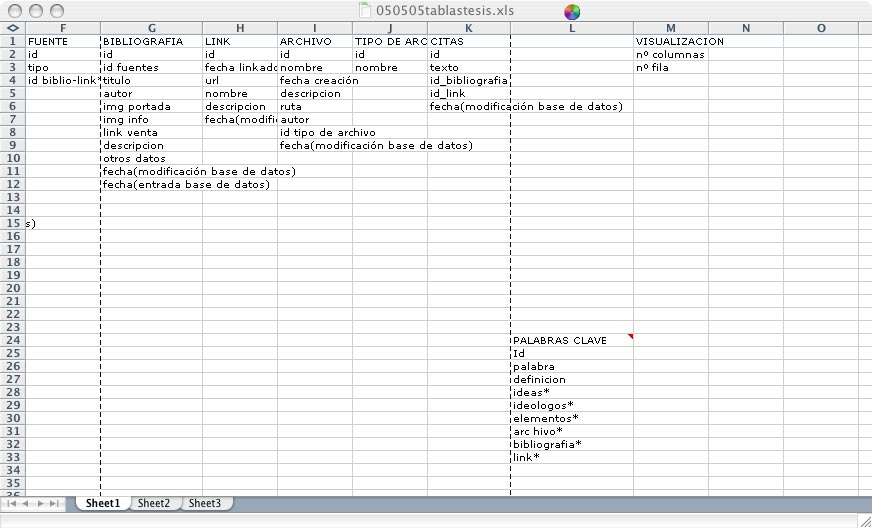Click the PALABRAS CLAVE cell
Screen dimensions: 872x528
coord(571,340)
